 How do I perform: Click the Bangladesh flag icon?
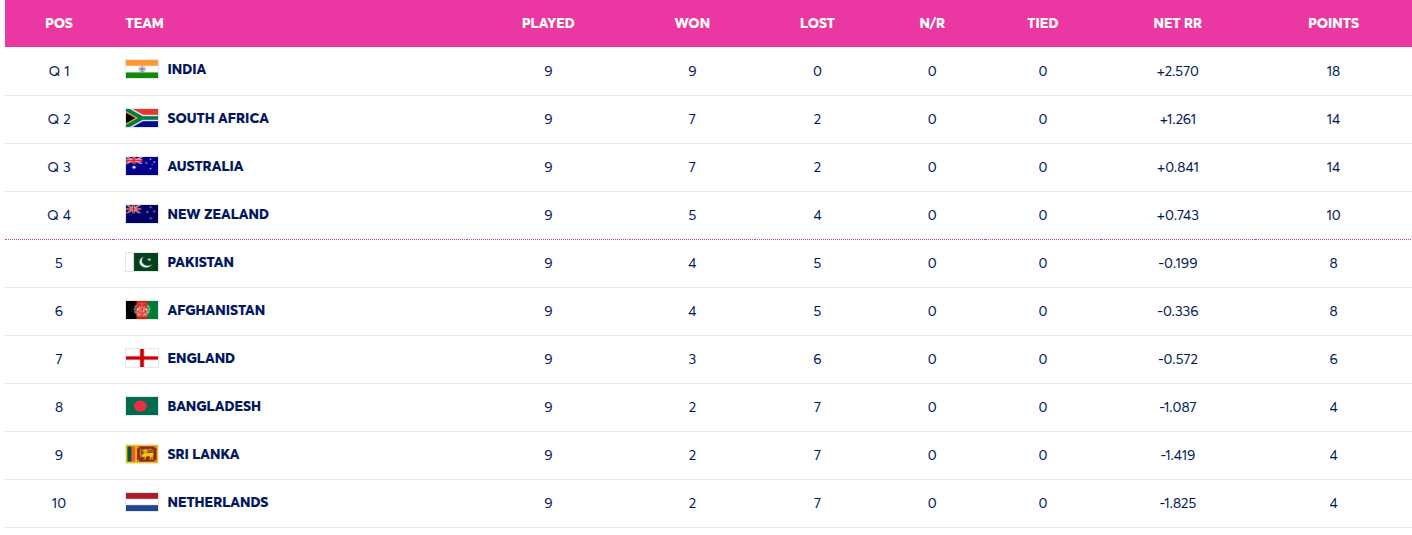(141, 406)
